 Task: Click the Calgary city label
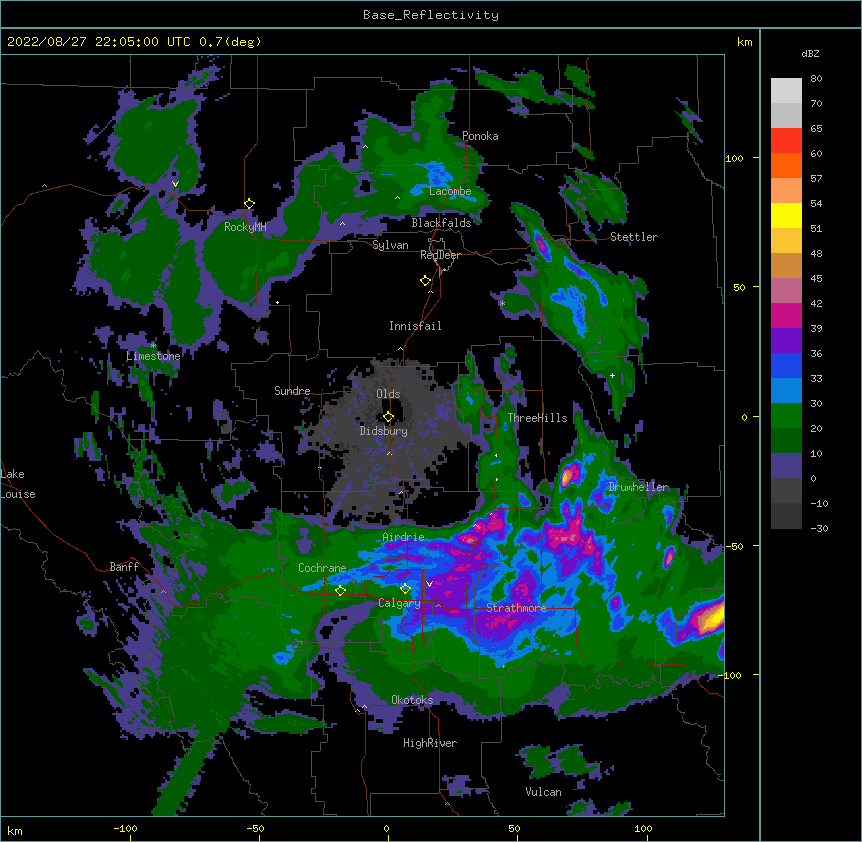[x=399, y=603]
